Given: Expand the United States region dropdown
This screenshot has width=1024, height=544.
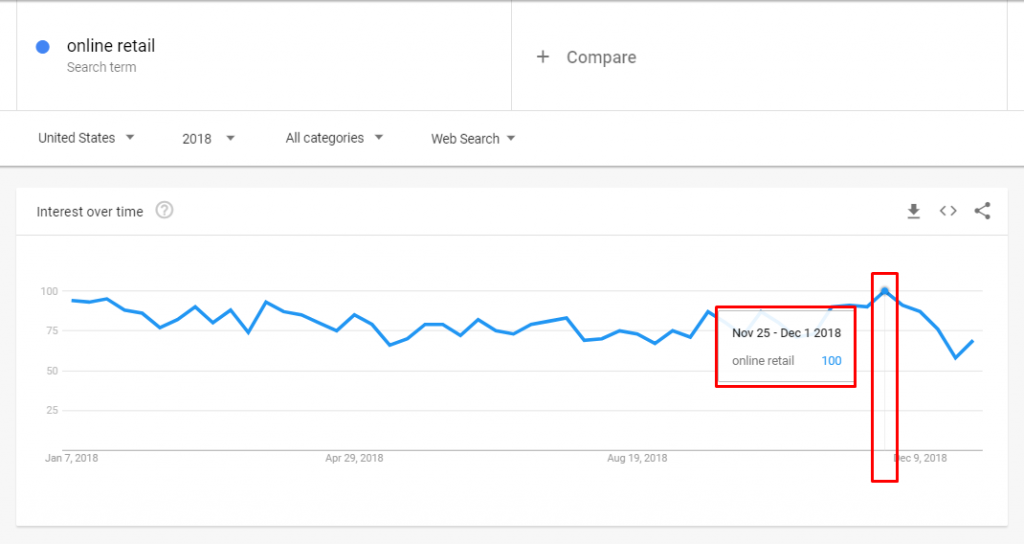Looking at the screenshot, I should 86,138.
